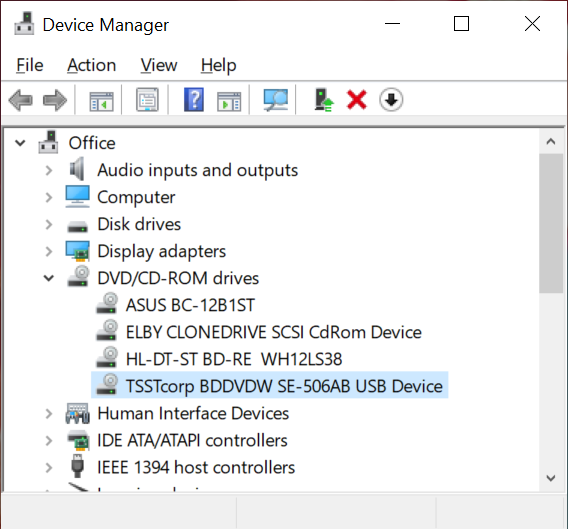The height and width of the screenshot is (529, 568).
Task: Select ELBY CLONEDRIVE SCSI CdRom Device
Action: 273,332
